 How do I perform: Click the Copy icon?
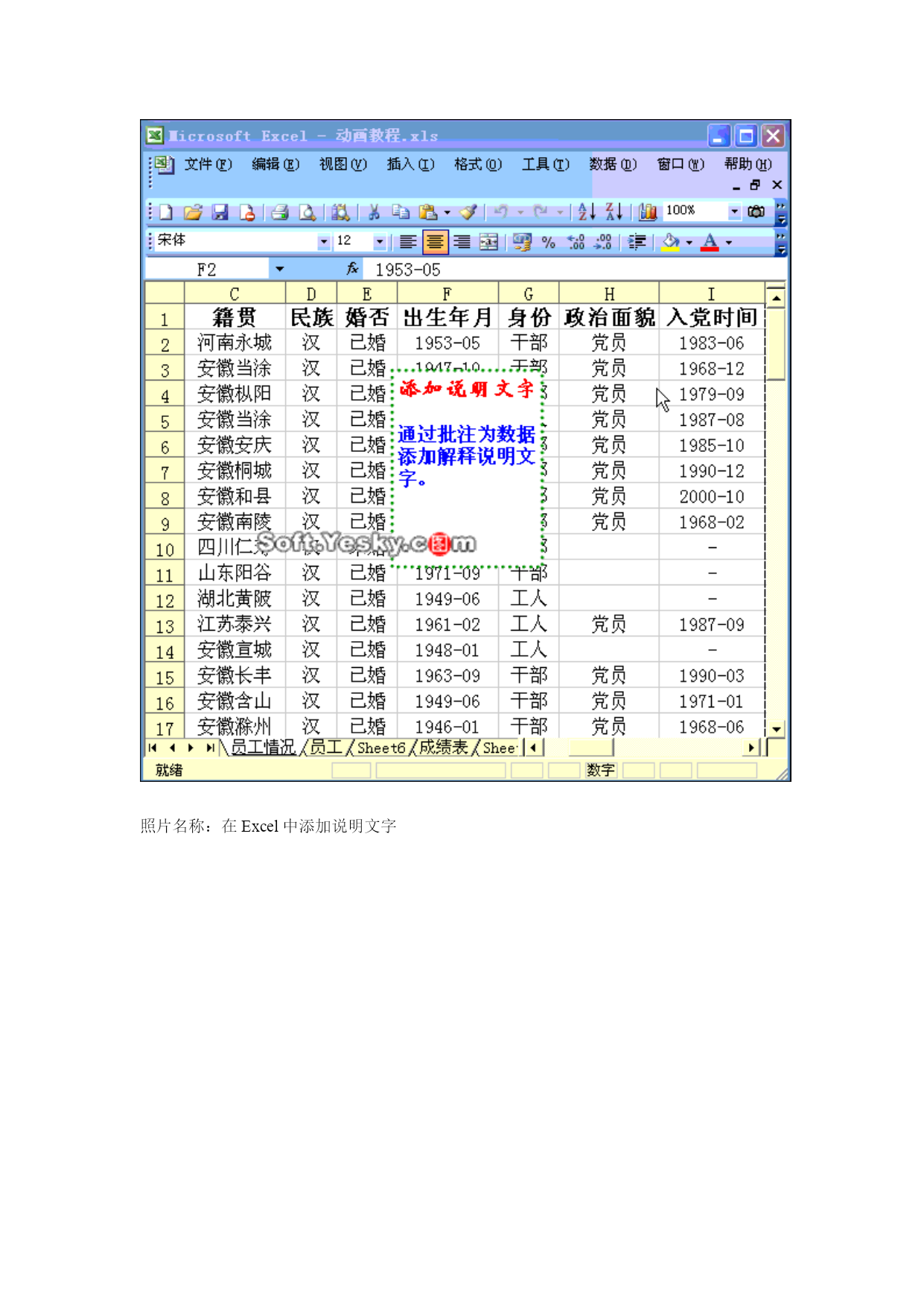[x=401, y=212]
